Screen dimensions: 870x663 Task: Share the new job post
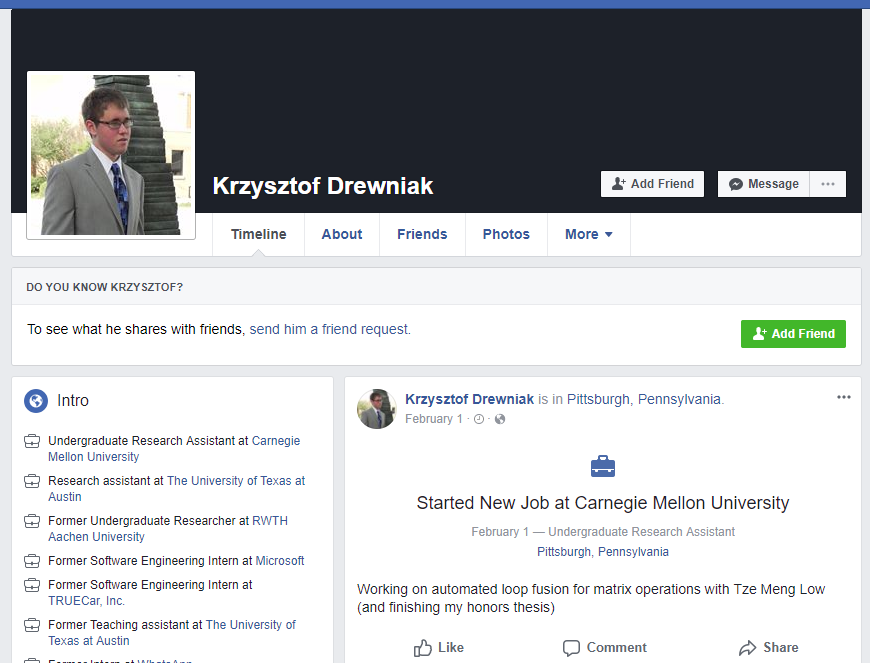click(768, 647)
